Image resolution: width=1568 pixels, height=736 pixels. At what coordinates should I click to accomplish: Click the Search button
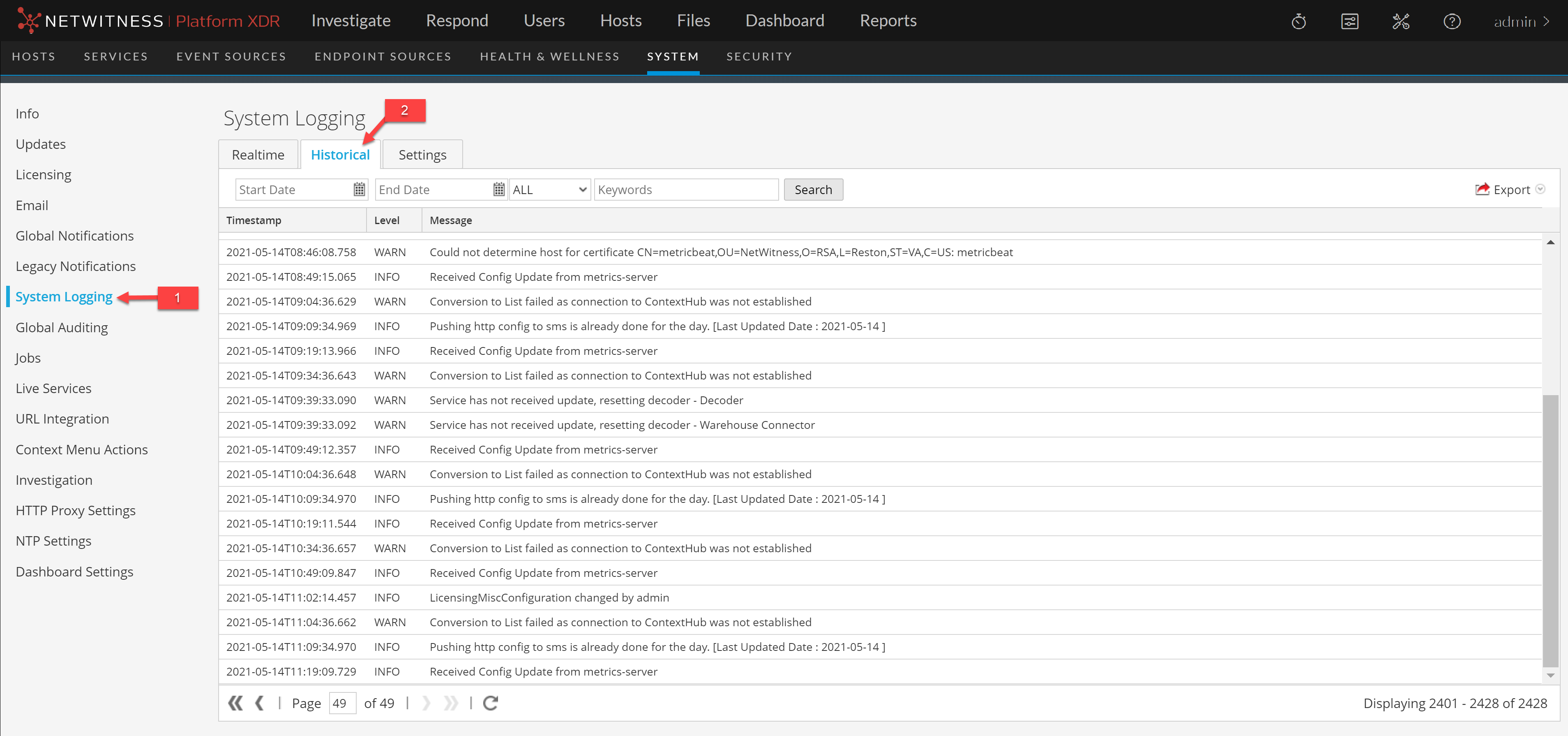coord(813,190)
